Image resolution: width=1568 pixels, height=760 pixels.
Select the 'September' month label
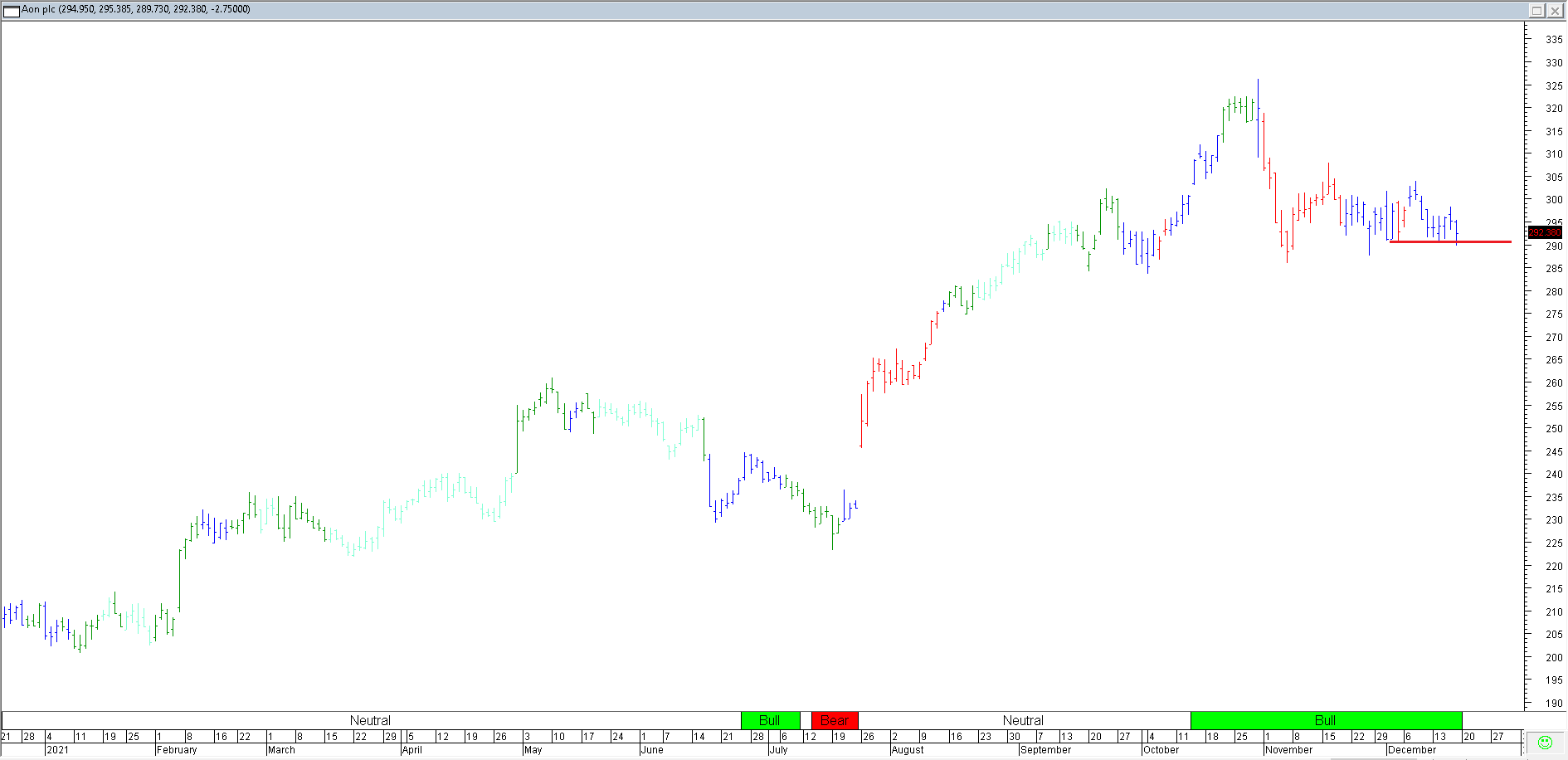point(1046,750)
